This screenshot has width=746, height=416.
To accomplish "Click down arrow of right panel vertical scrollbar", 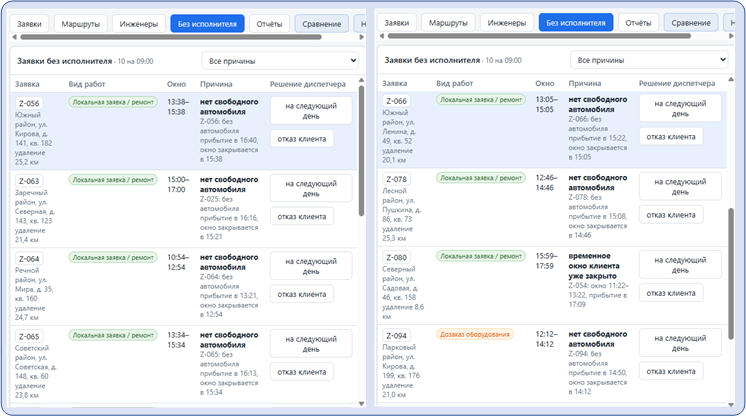I will coord(731,405).
